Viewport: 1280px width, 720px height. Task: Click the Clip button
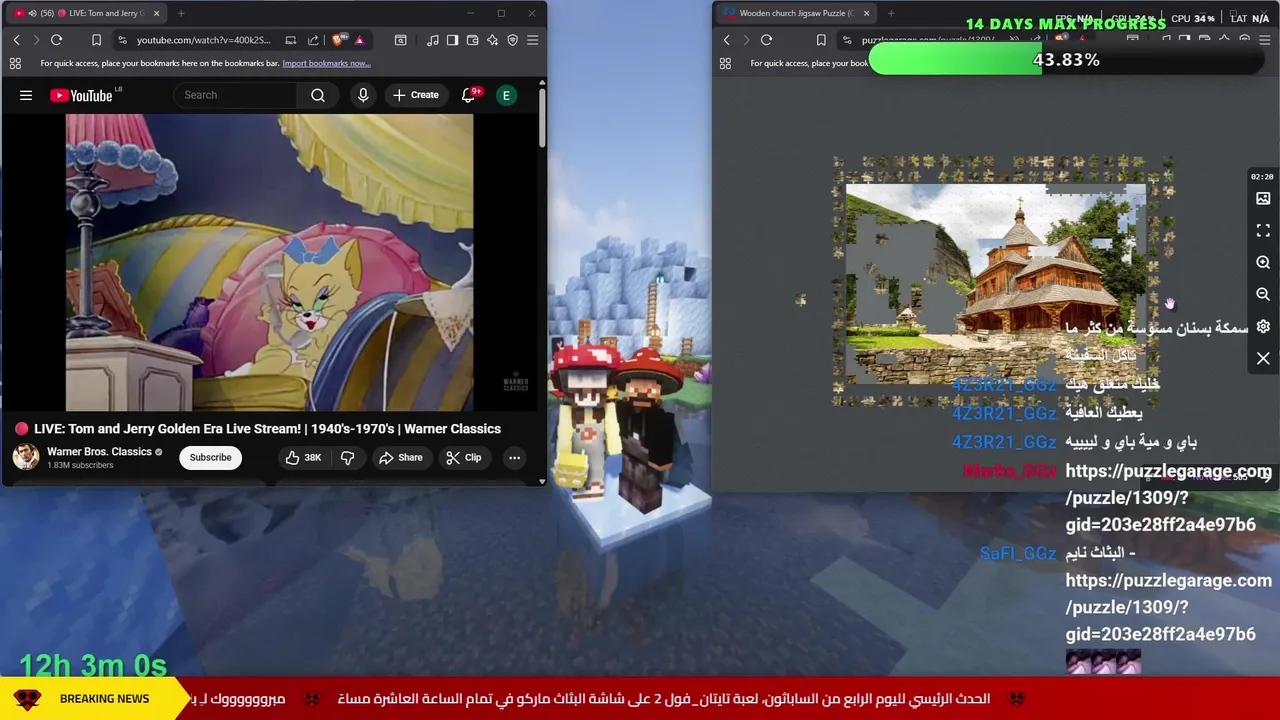[463, 457]
